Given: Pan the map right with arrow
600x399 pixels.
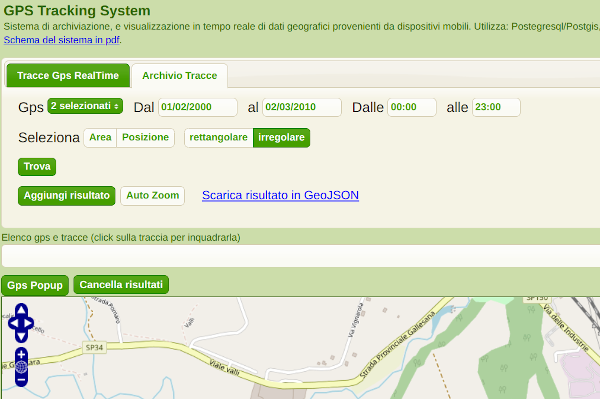Looking at the screenshot, I should tap(29, 323).
